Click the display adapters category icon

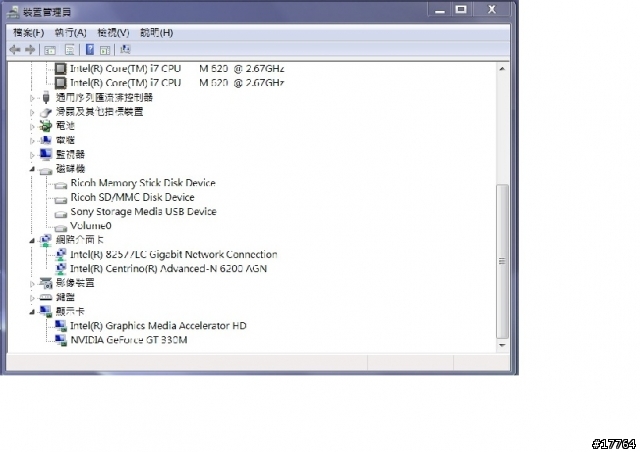point(46,312)
